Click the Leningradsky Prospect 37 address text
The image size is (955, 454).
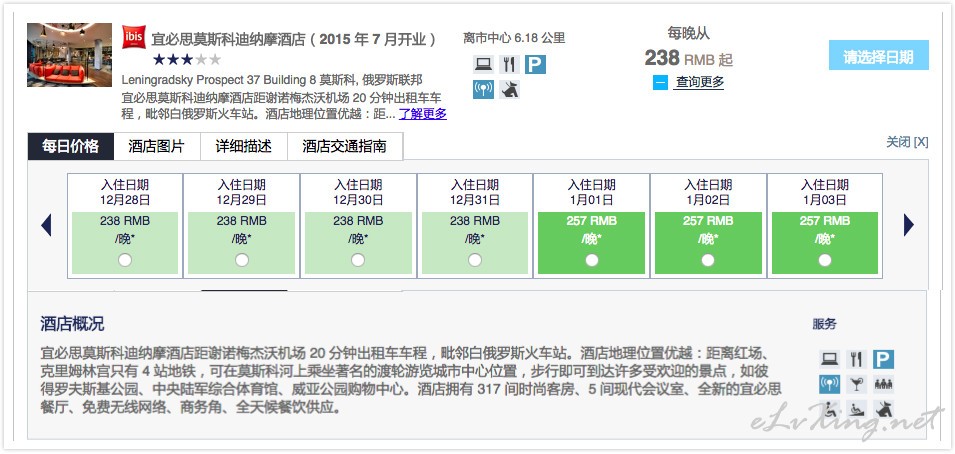pos(272,80)
